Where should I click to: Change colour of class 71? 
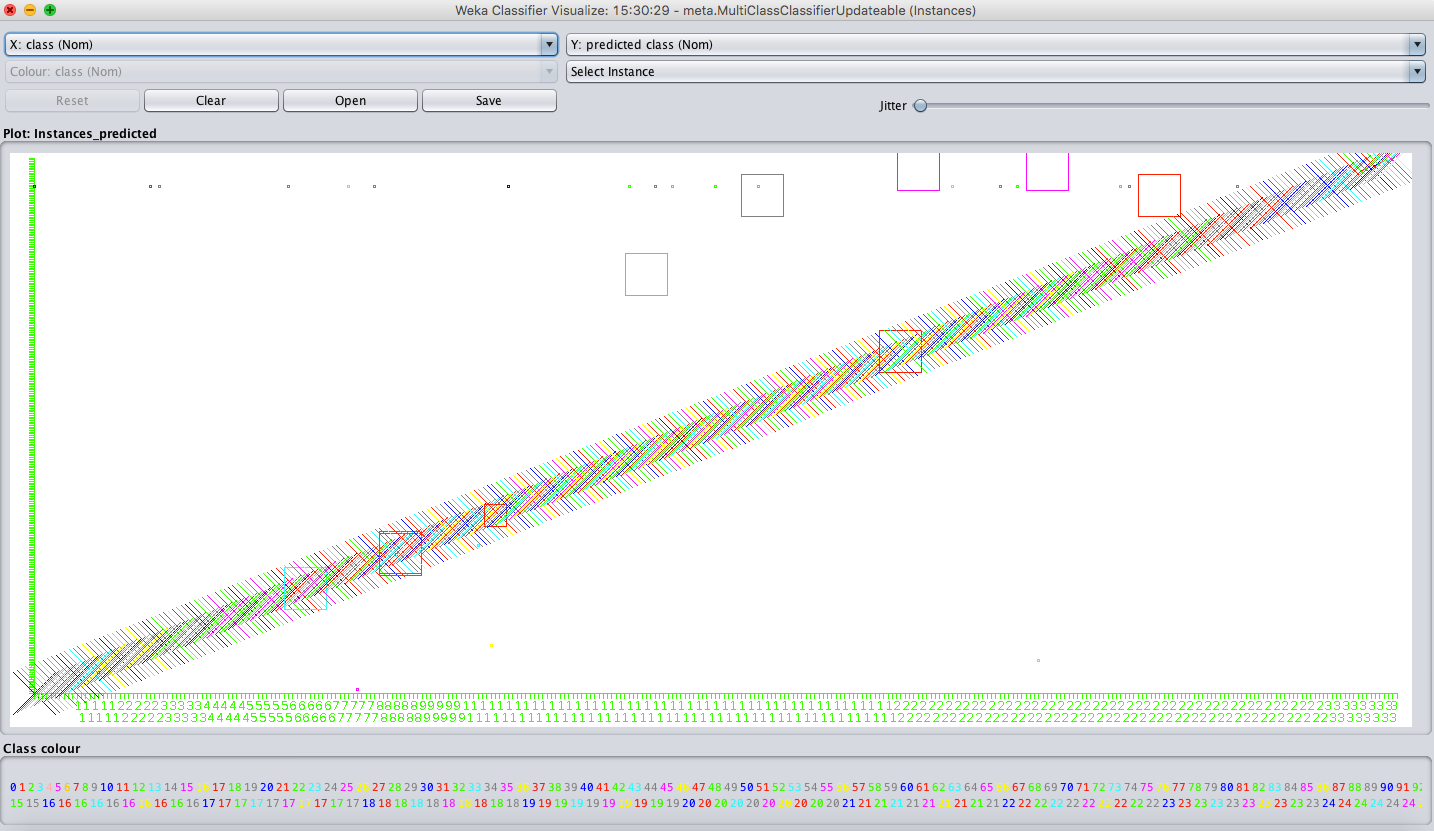[x=1083, y=787]
